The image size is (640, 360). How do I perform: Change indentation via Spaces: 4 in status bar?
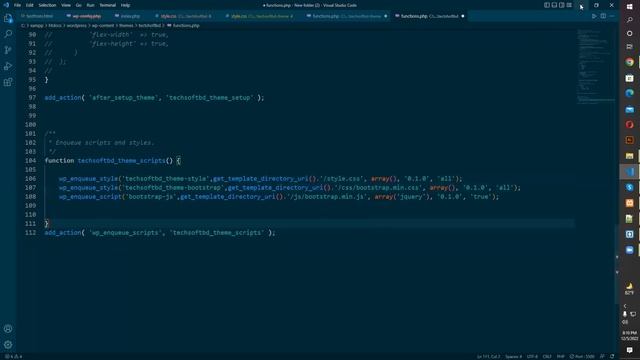click(513, 357)
